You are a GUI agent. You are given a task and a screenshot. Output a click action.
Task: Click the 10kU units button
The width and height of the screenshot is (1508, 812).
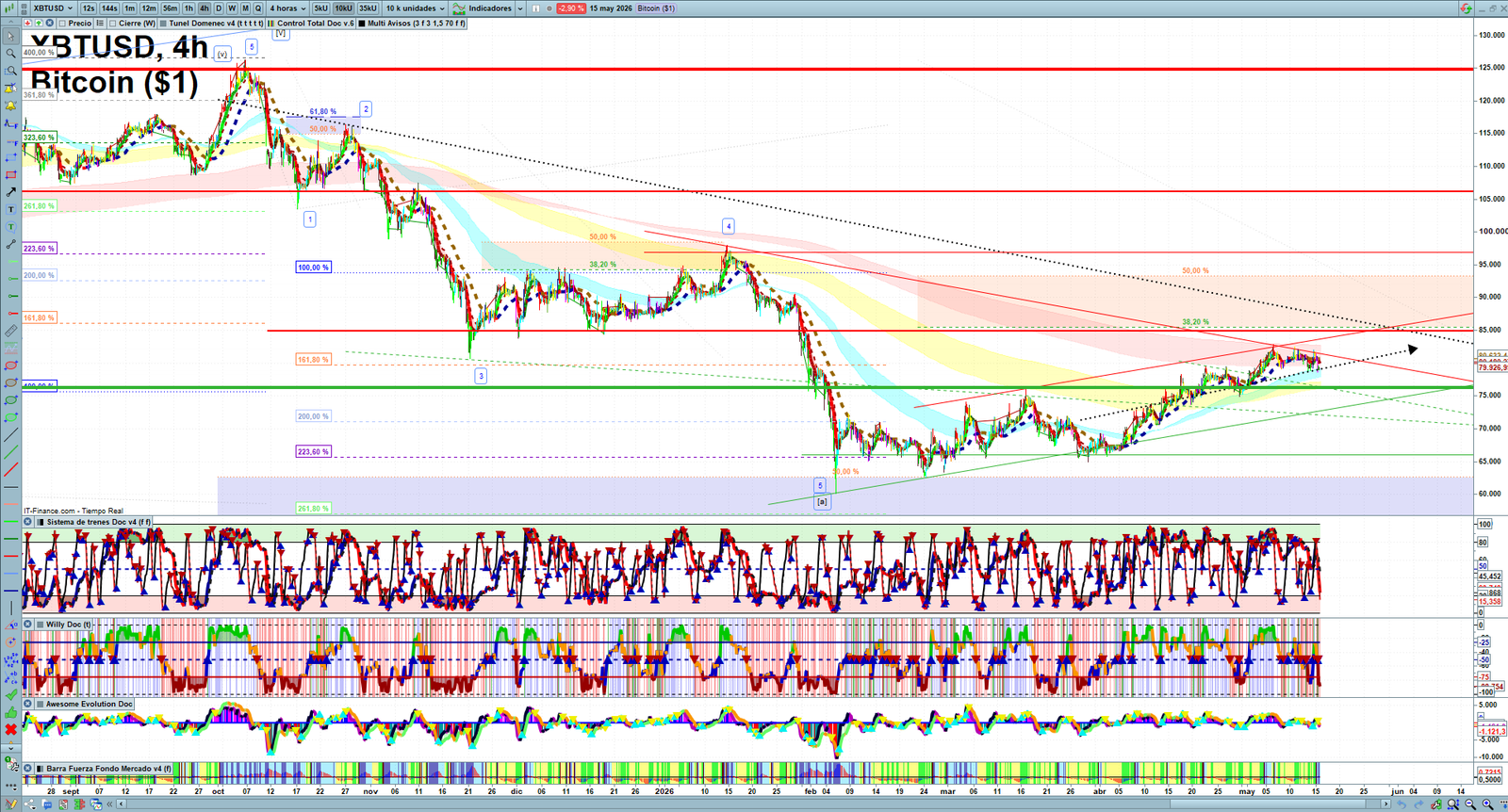[343, 8]
